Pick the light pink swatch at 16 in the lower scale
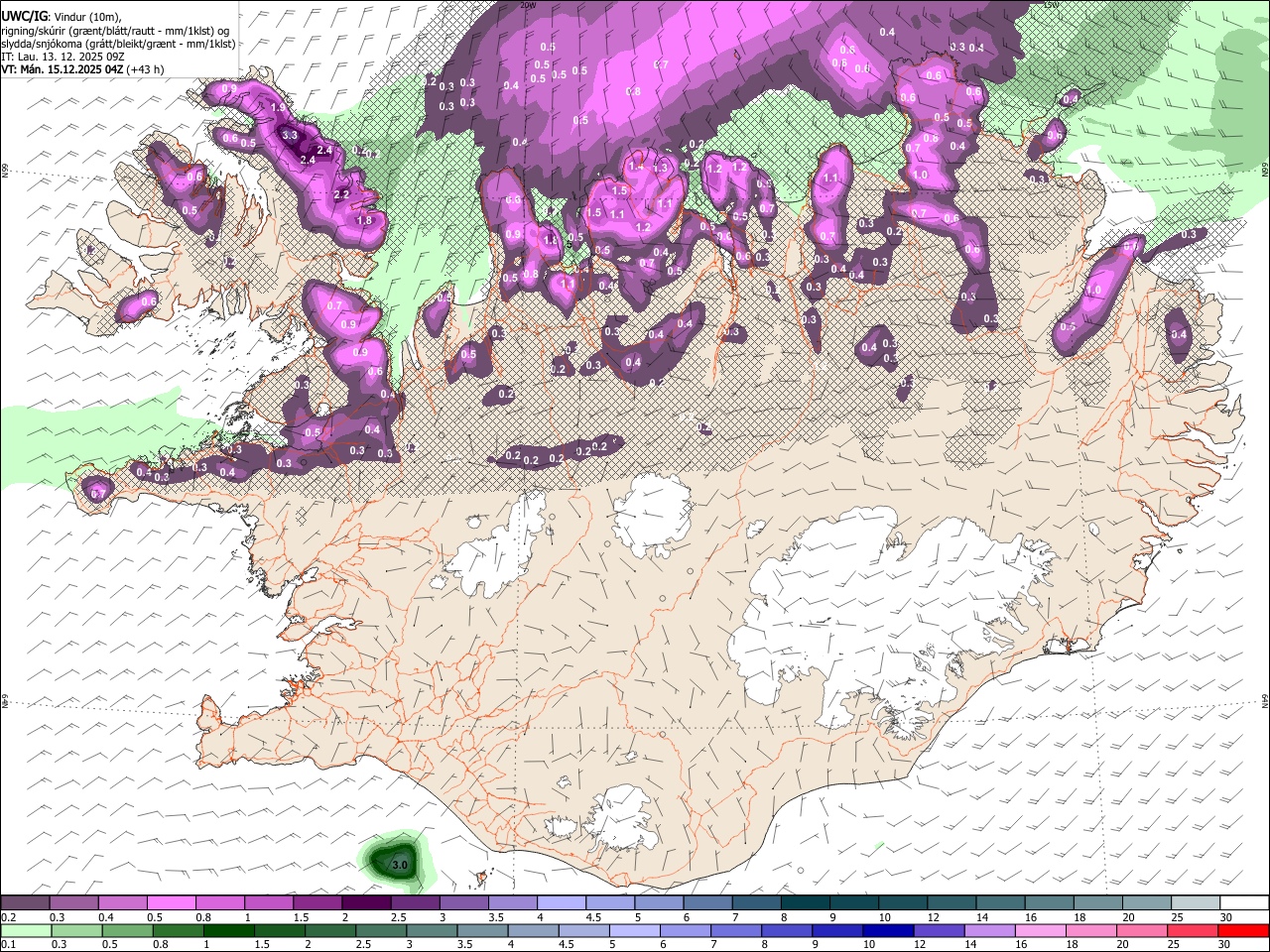Viewport: 1270px width, 952px height. tap(1040, 930)
